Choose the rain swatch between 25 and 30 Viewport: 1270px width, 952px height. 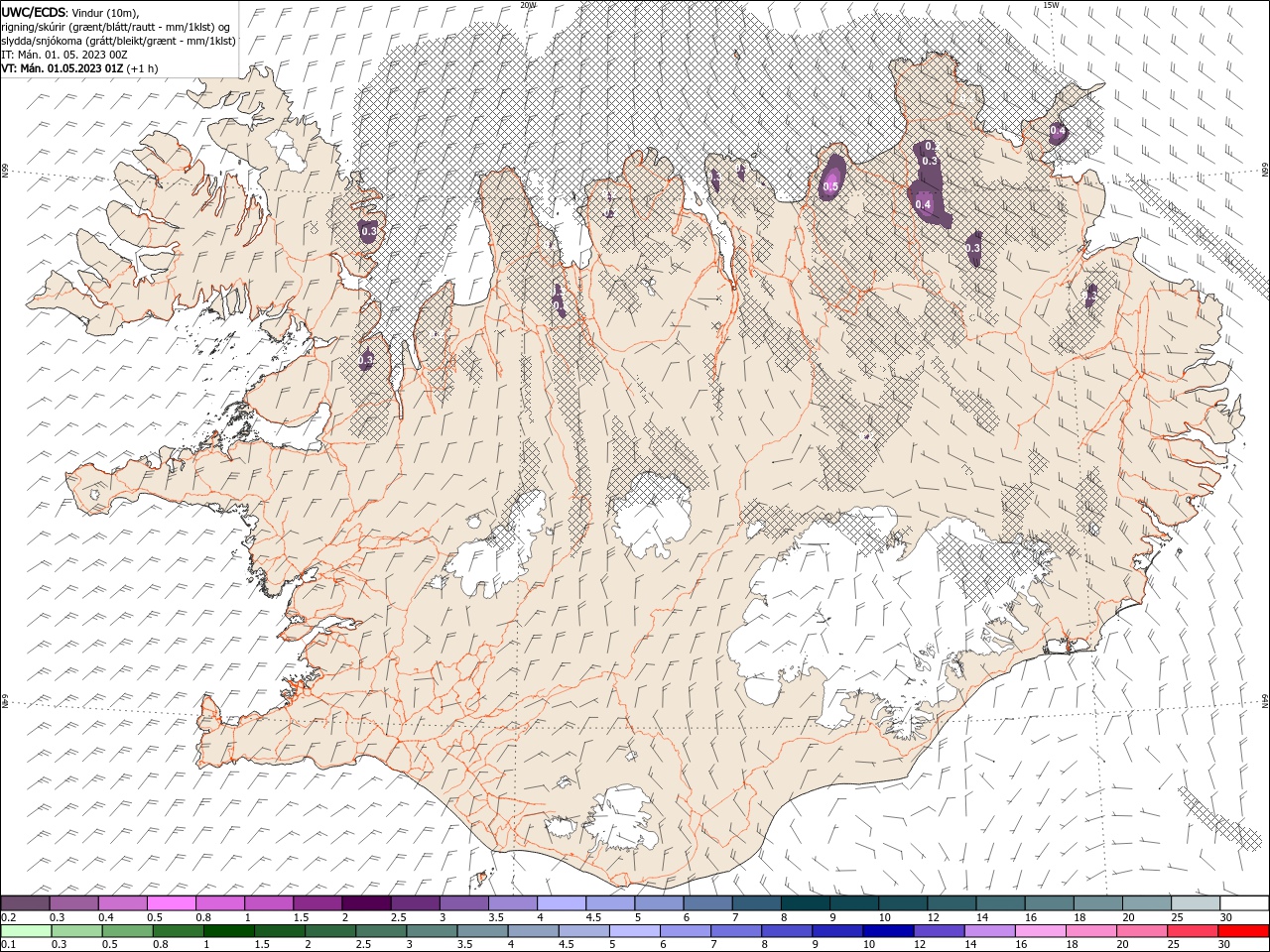(x=1193, y=931)
